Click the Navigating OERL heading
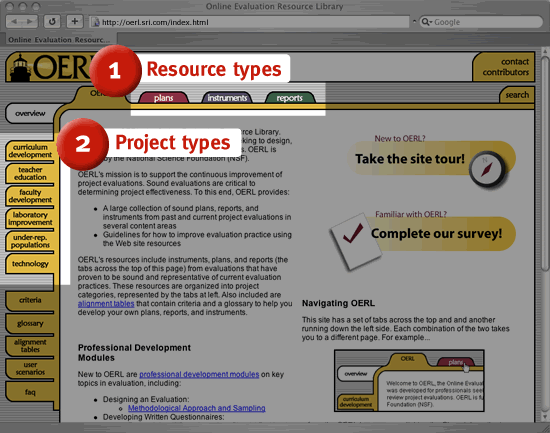 point(338,303)
